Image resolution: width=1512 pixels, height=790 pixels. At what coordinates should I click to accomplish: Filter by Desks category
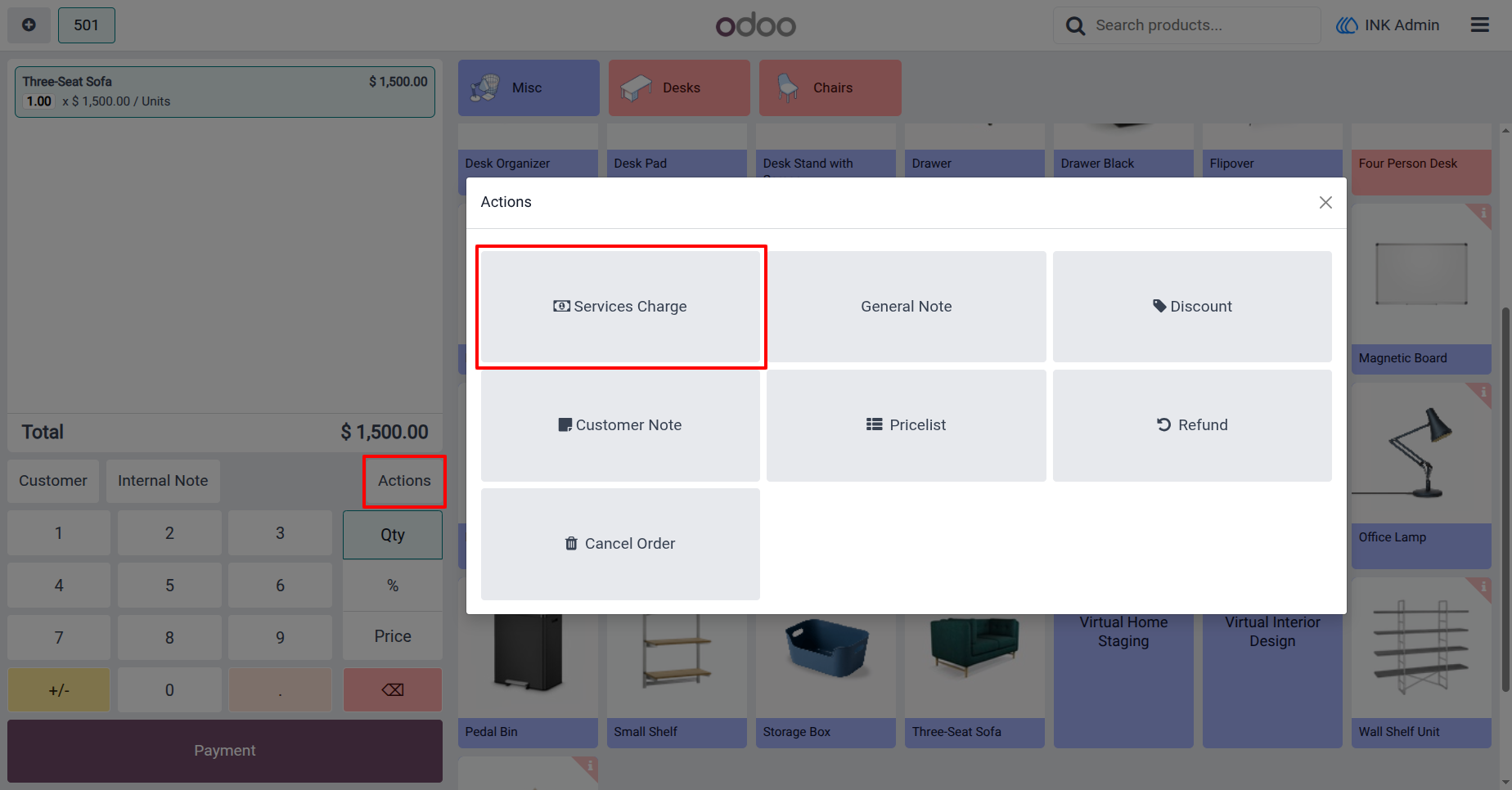click(x=679, y=88)
